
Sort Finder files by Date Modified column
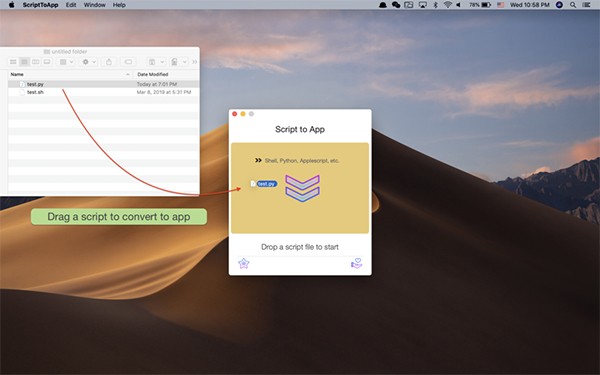[x=166, y=74]
